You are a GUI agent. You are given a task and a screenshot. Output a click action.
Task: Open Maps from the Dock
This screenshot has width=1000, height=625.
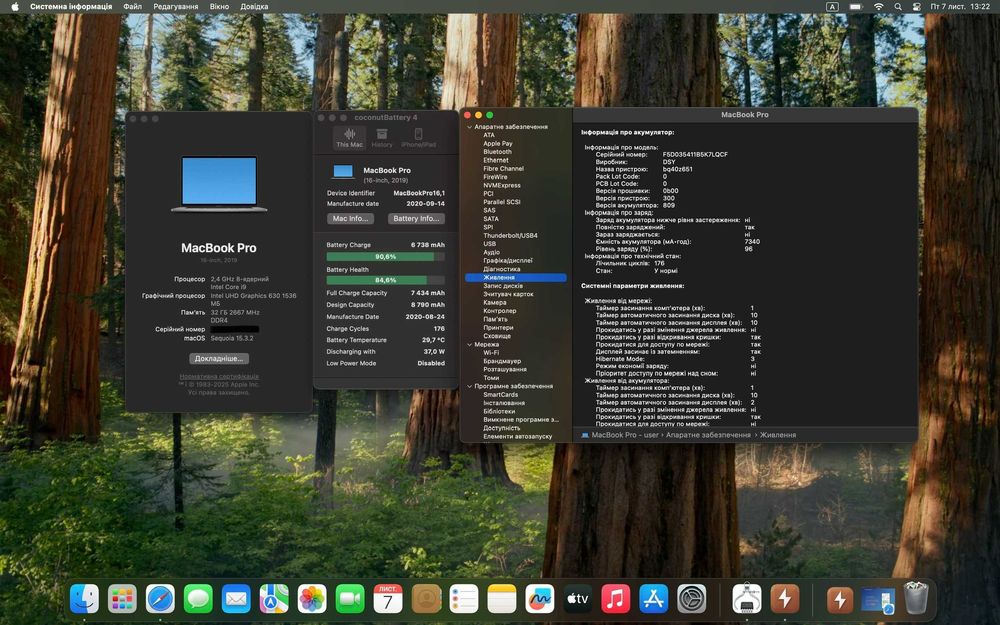pyautogui.click(x=274, y=599)
